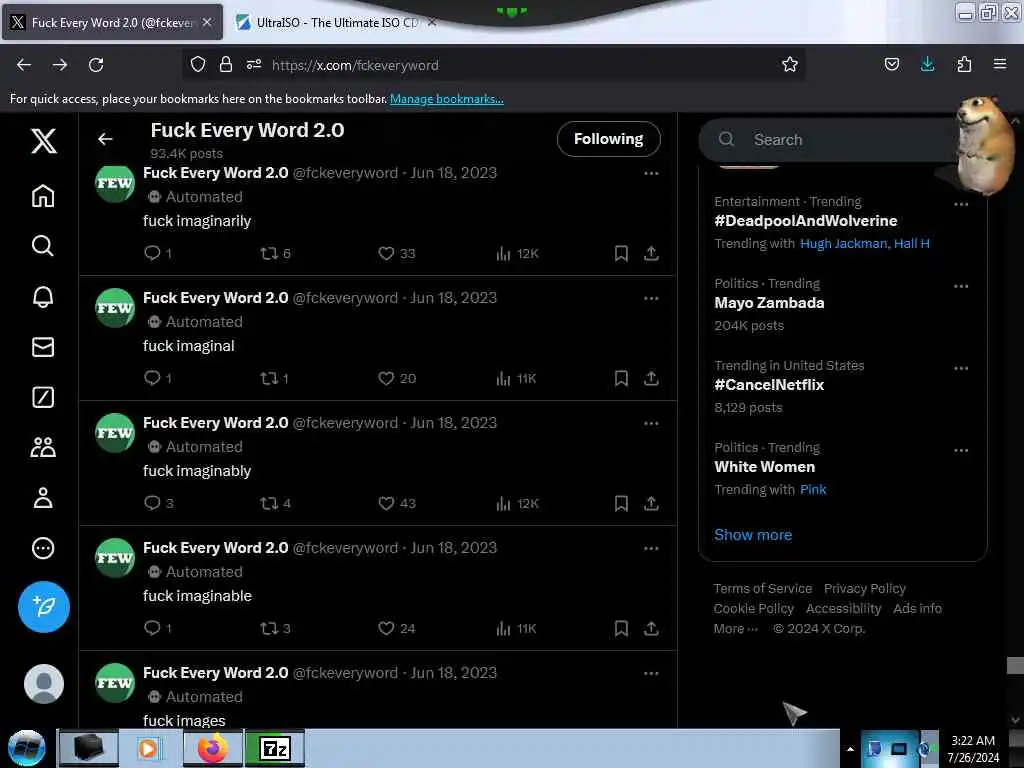Viewport: 1024px width, 768px height.
Task: Repost the 'fuck imaginable' post
Action: coord(269,628)
